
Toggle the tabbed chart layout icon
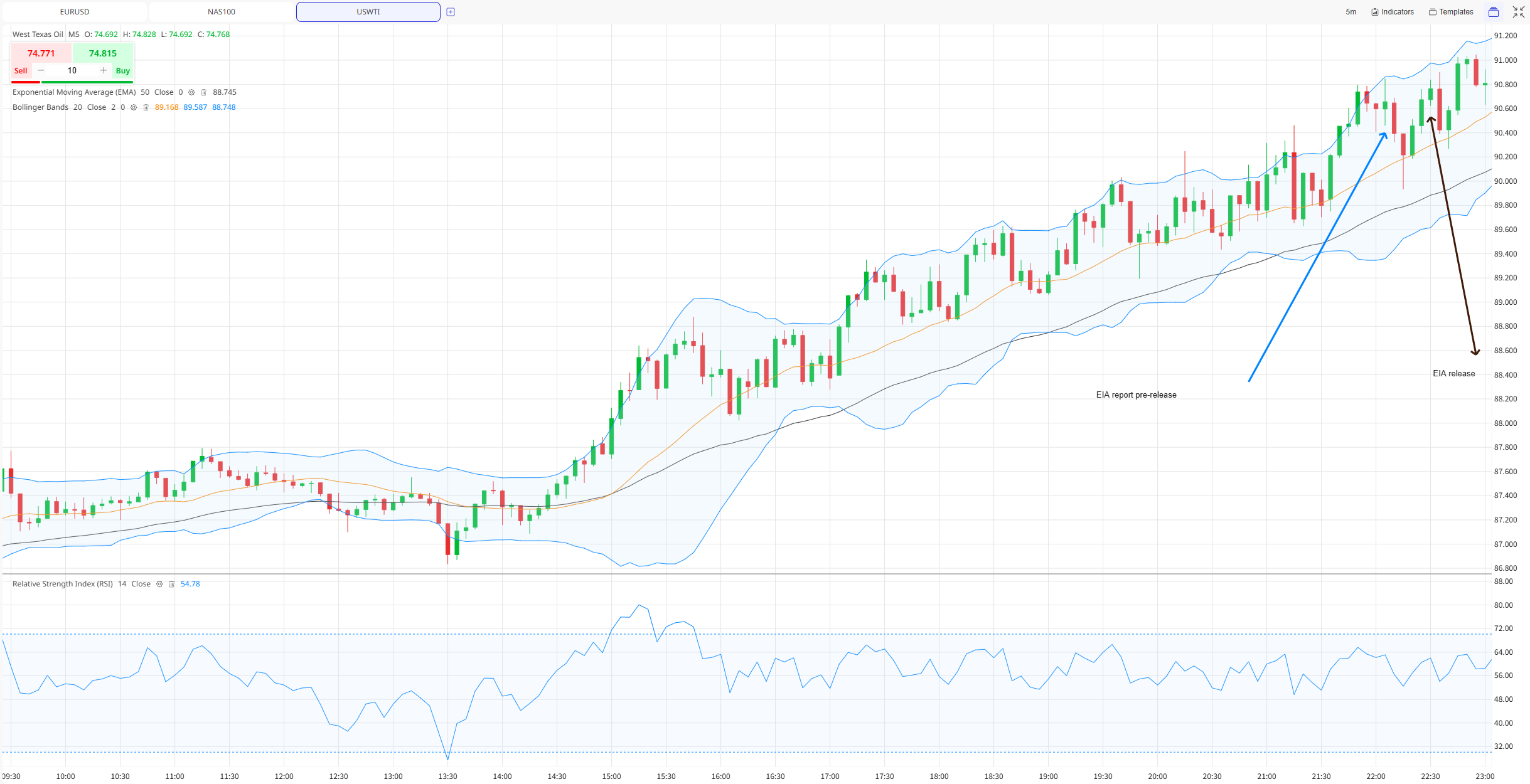pos(1494,12)
